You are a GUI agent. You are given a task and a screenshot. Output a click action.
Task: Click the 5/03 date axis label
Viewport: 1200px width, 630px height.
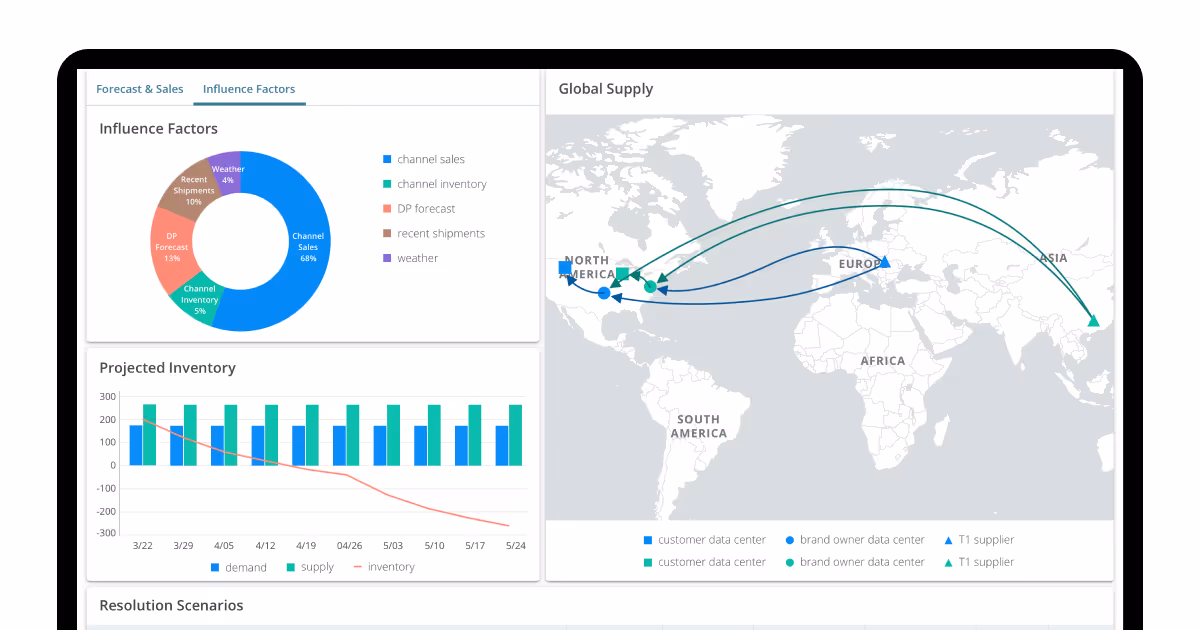point(393,546)
